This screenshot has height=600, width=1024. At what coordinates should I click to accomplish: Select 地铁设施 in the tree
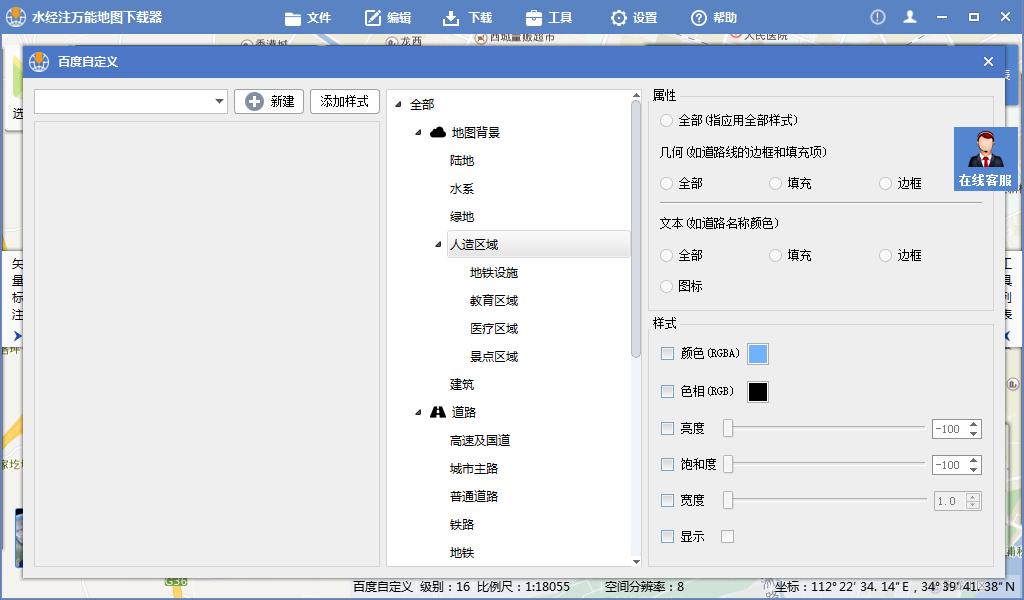[492, 272]
